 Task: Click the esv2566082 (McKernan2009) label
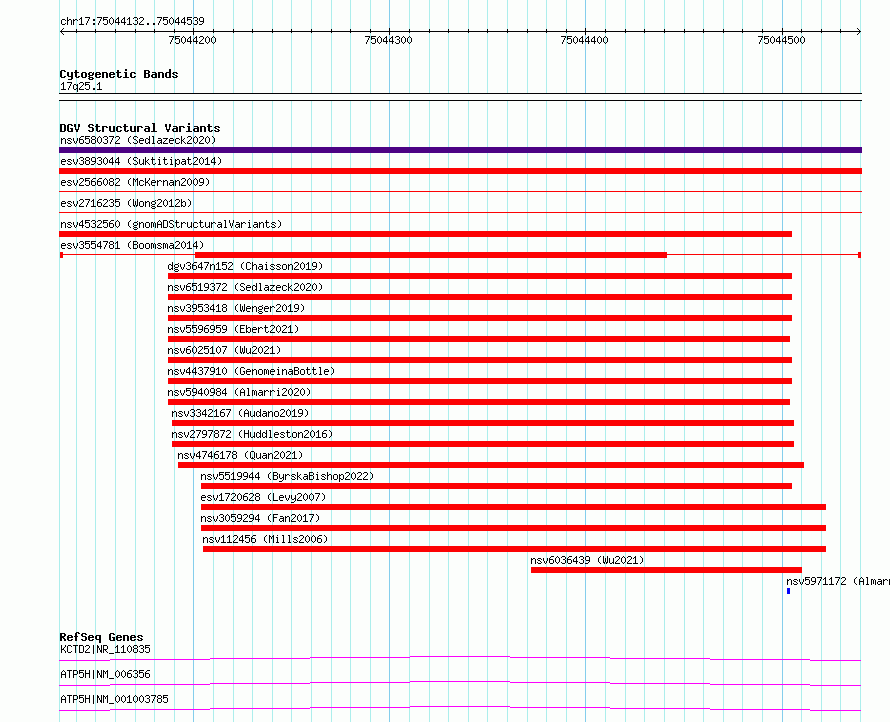135,183
